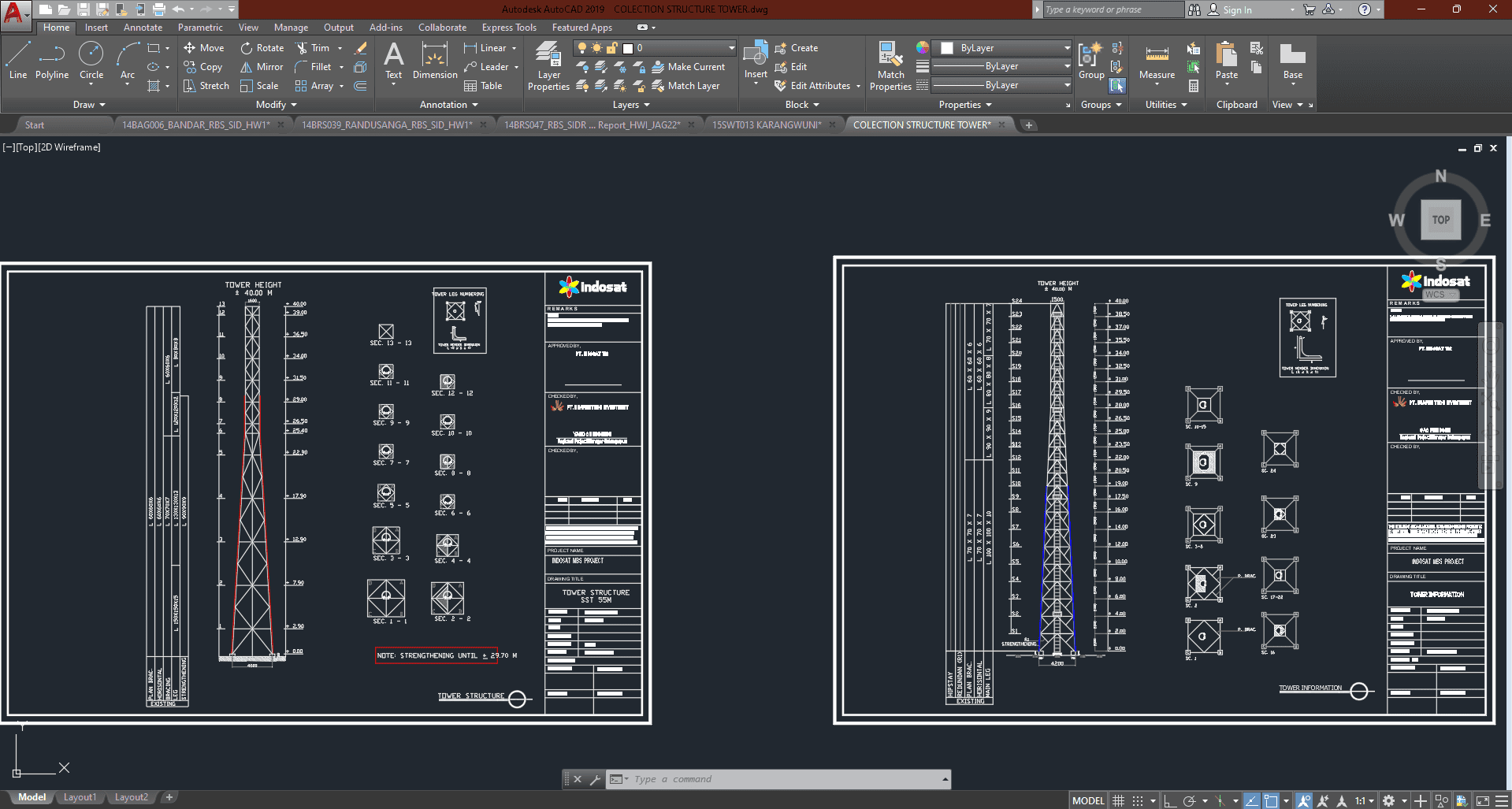This screenshot has height=809, width=1512.
Task: Open the Annotate ribbon tab
Action: 143,28
